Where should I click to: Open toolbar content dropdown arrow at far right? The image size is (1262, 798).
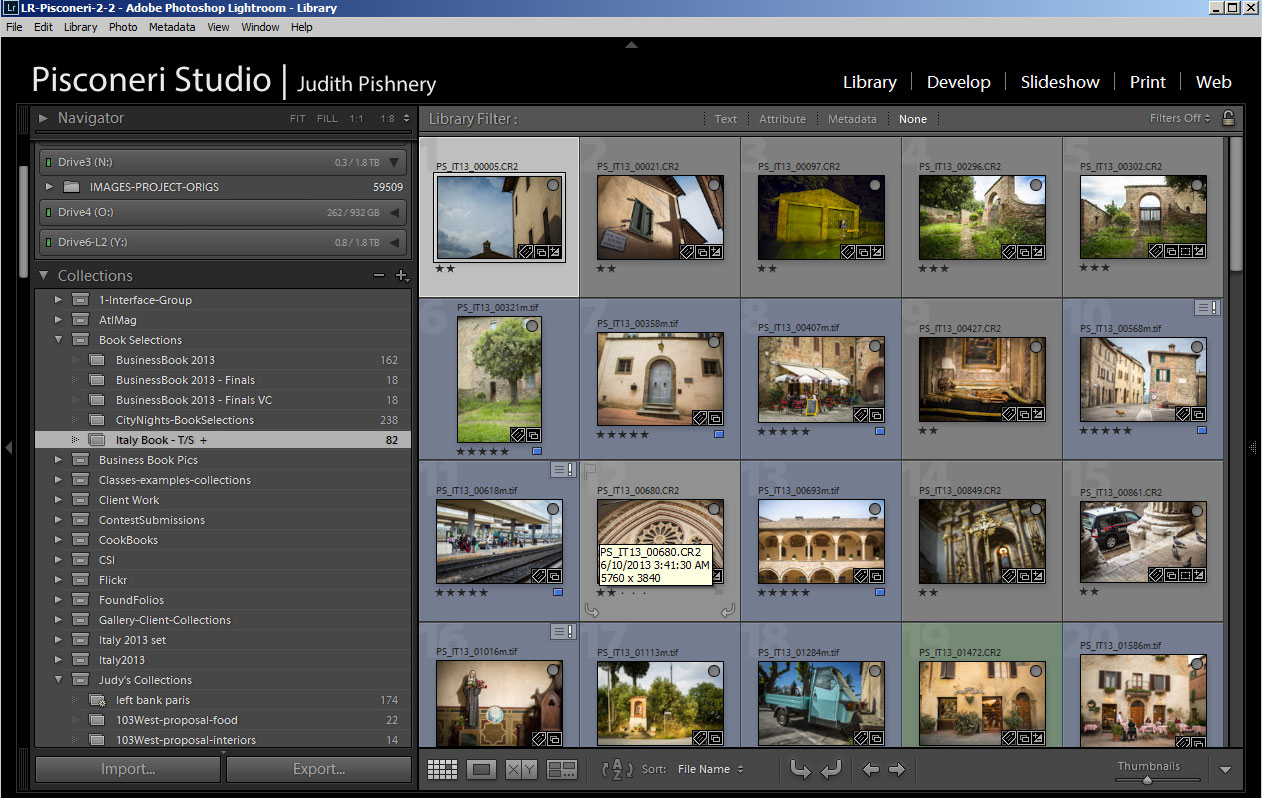(1225, 770)
